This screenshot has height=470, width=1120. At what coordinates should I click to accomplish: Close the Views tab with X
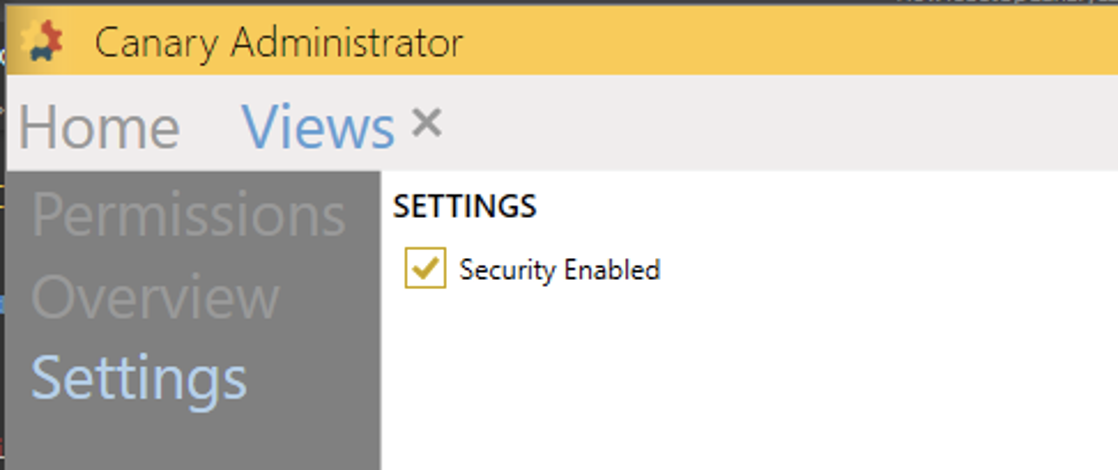click(x=427, y=124)
